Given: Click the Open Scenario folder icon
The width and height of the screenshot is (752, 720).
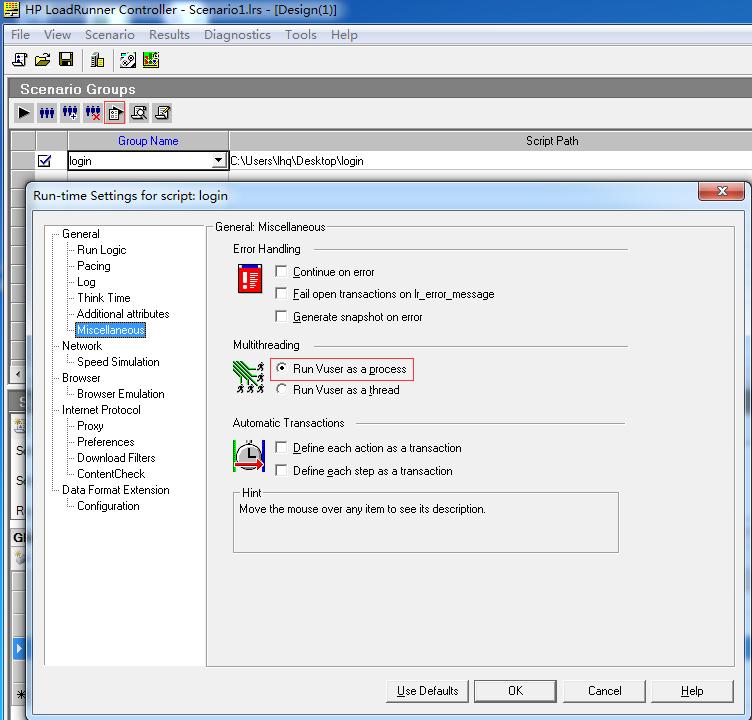Looking at the screenshot, I should [43, 60].
